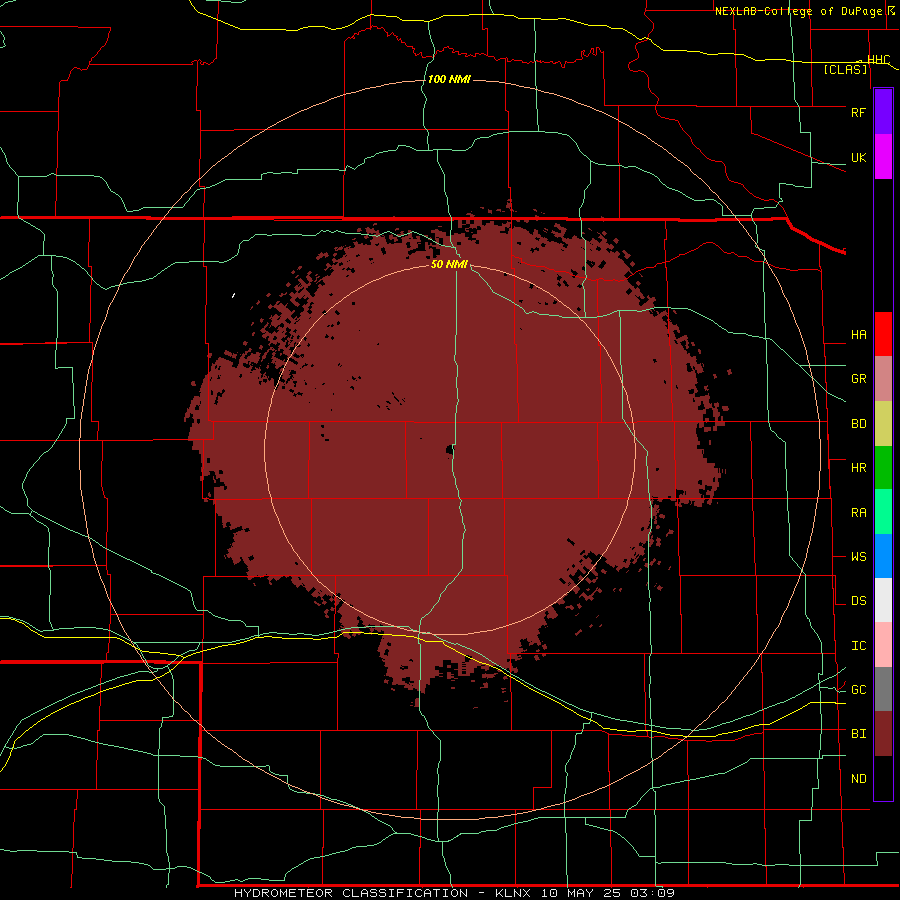
Task: Click the "[CLAS]" units label
Action: 845,69
